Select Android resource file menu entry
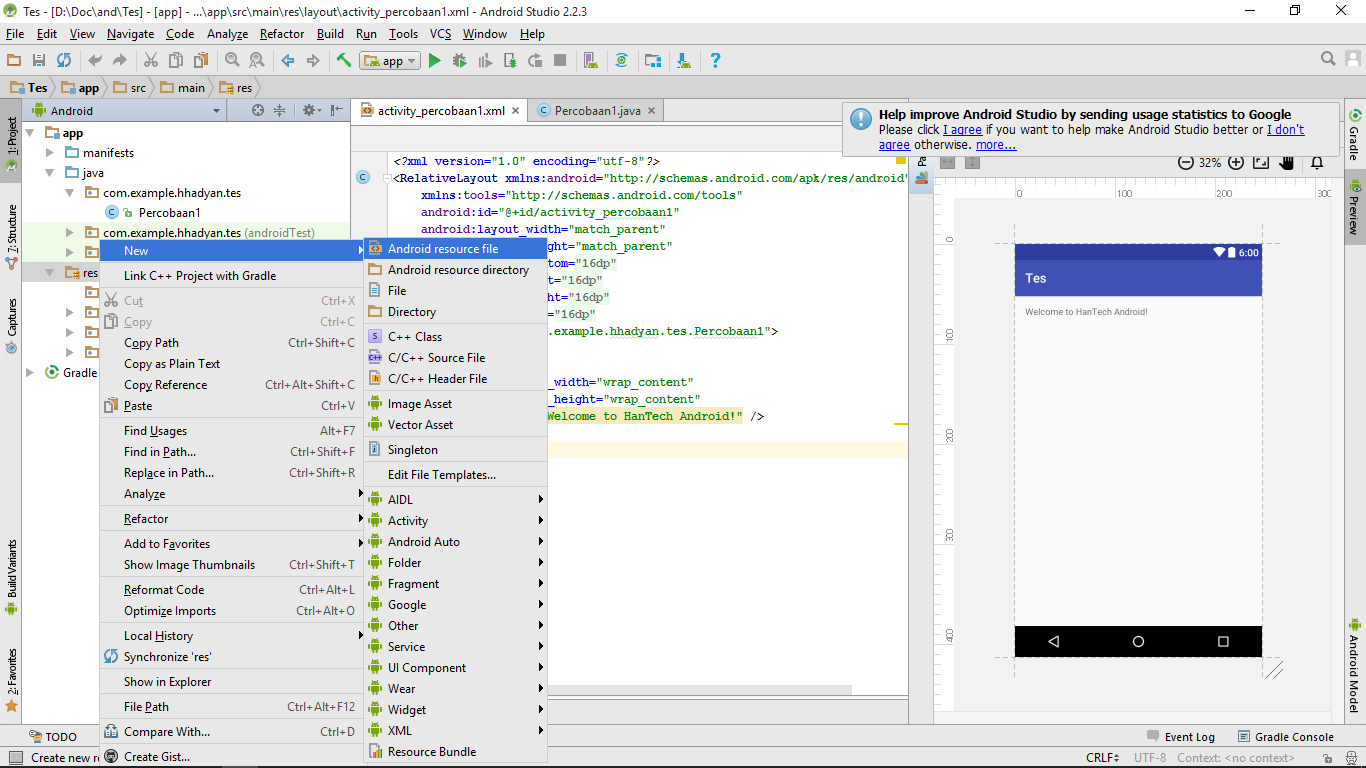The height and width of the screenshot is (768, 1366). point(455,248)
